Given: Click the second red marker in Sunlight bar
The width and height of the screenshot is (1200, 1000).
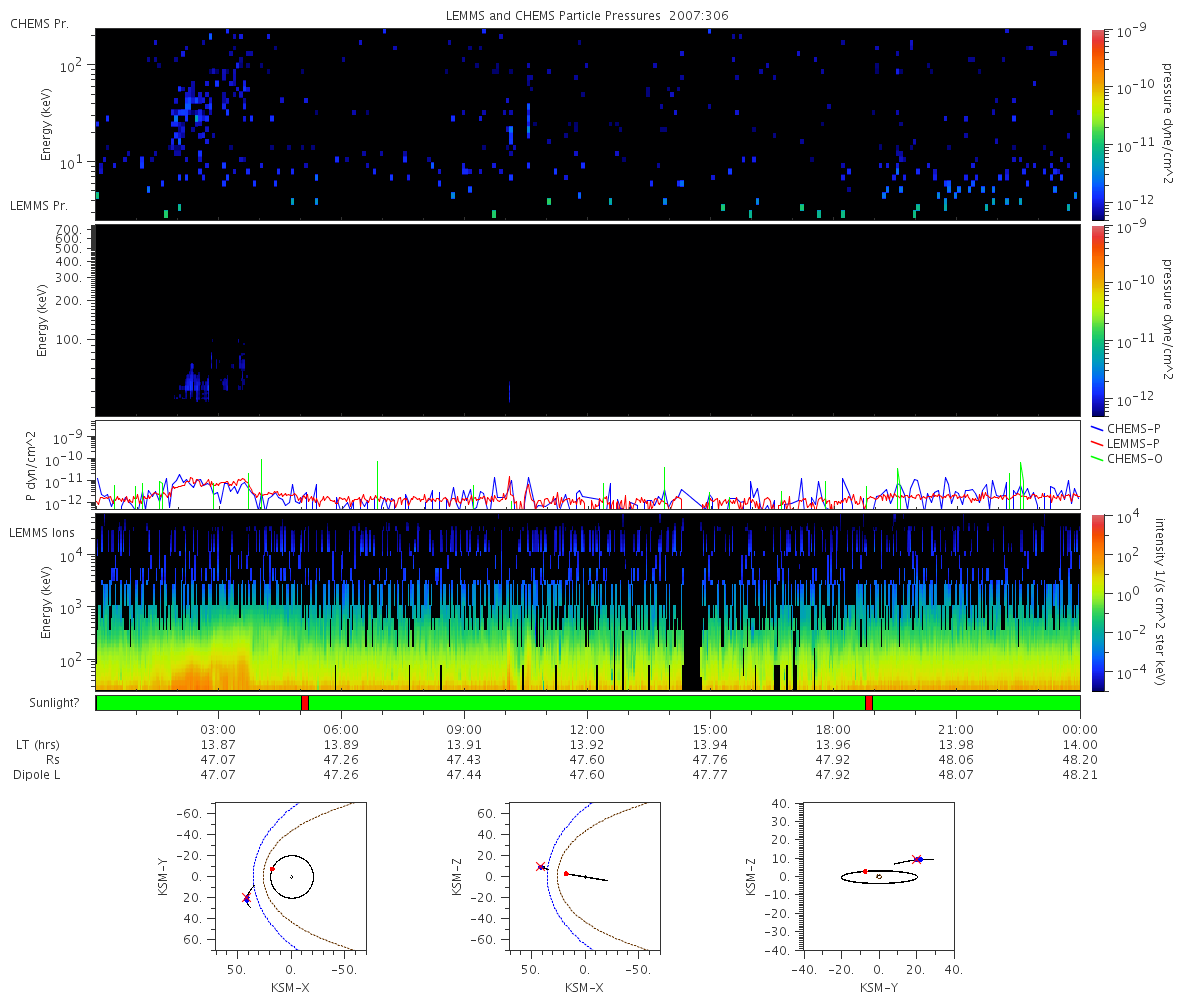Looking at the screenshot, I should (869, 703).
